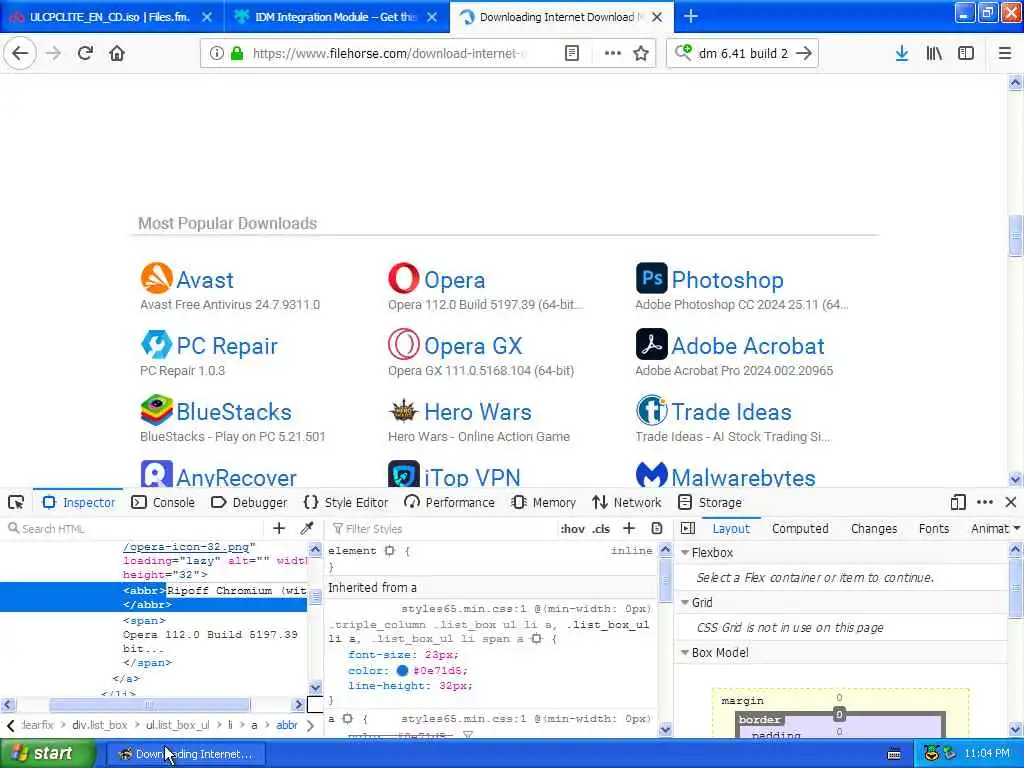
Task: Open the Opera GX download link
Action: click(x=473, y=346)
